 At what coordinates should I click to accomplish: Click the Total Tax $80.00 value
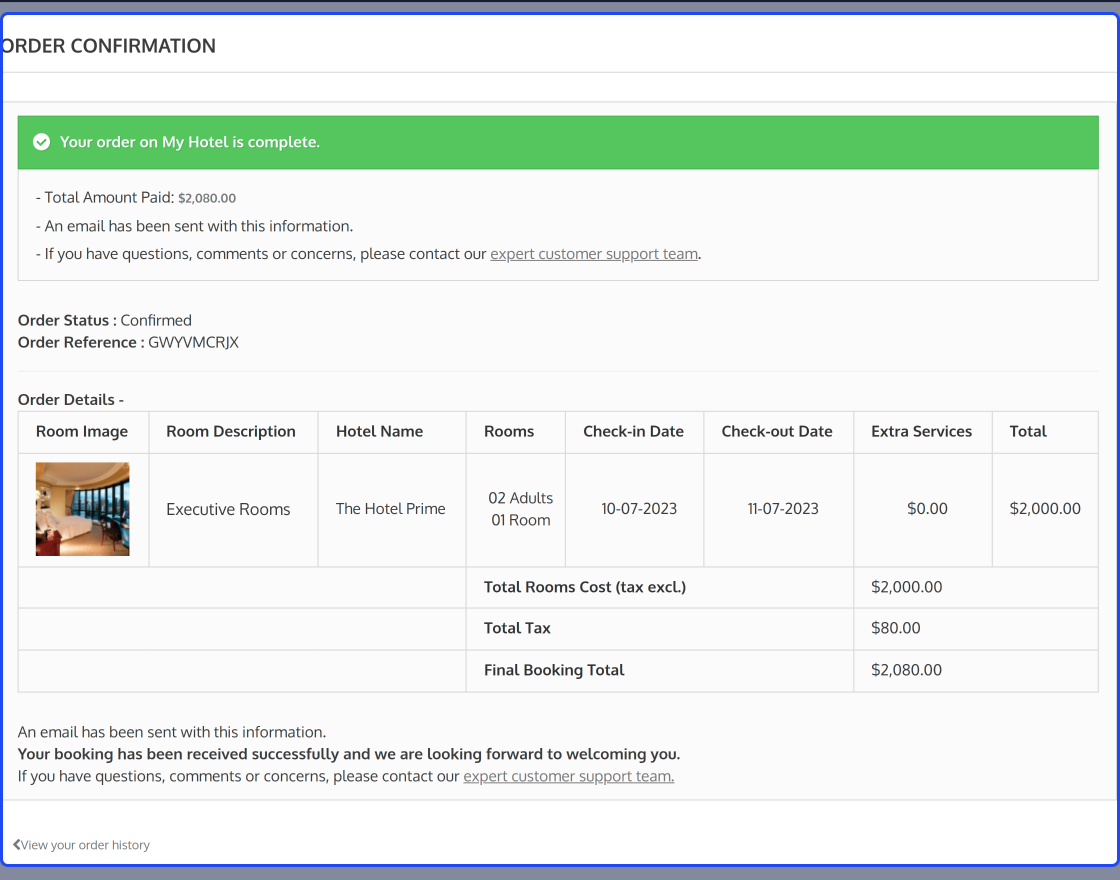click(896, 628)
